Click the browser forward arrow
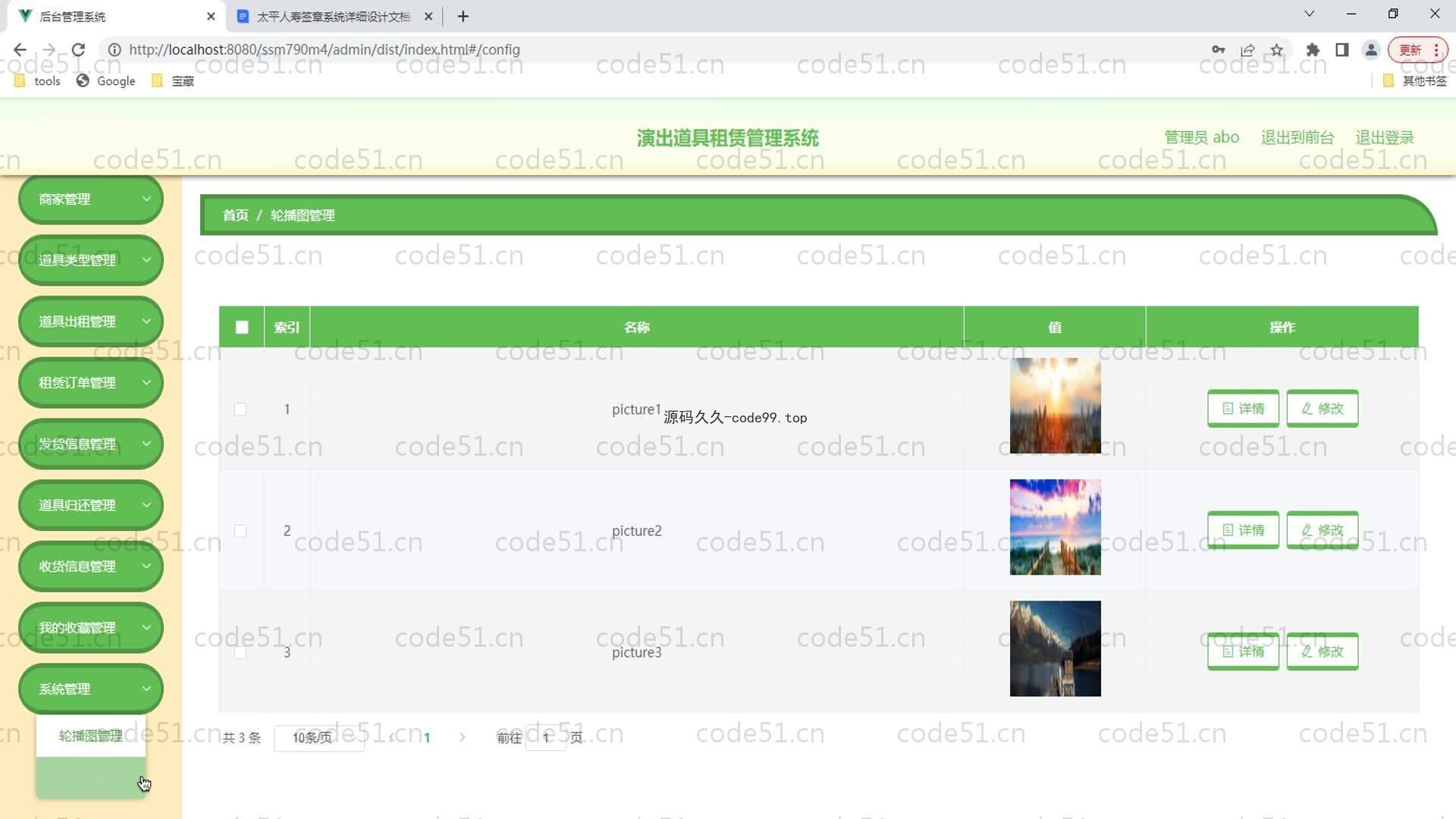 click(x=49, y=49)
